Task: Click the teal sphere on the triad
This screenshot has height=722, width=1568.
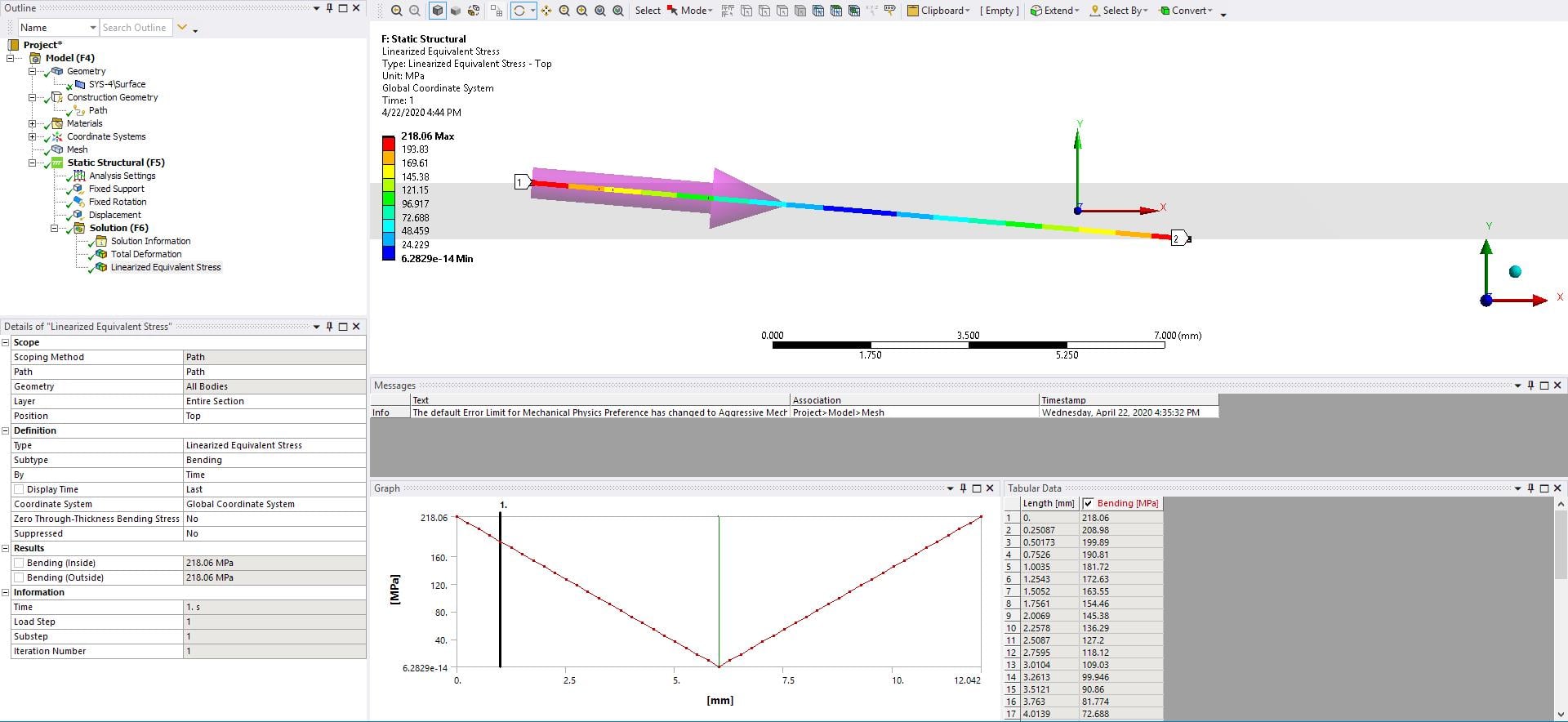Action: (1515, 272)
